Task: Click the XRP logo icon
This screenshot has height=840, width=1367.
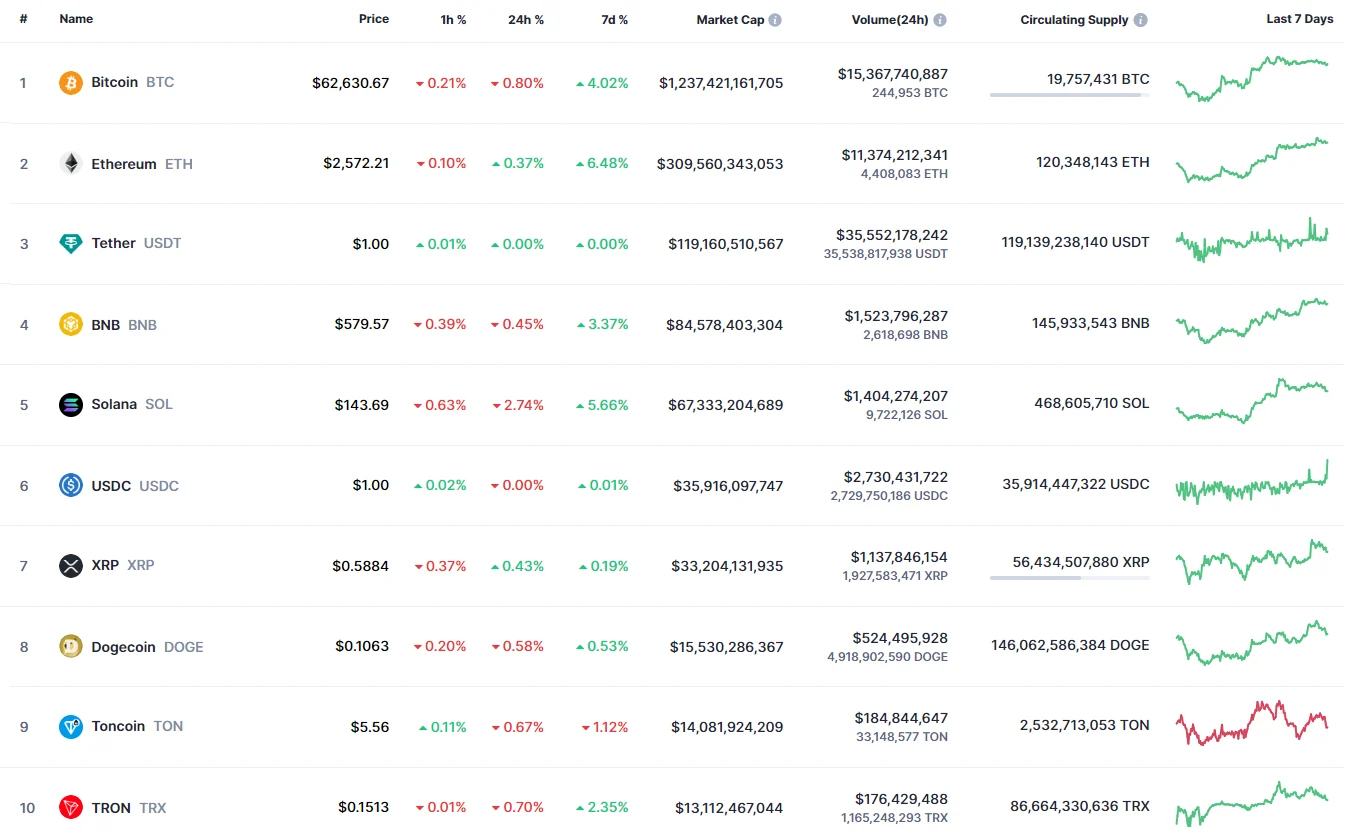Action: coord(71,566)
